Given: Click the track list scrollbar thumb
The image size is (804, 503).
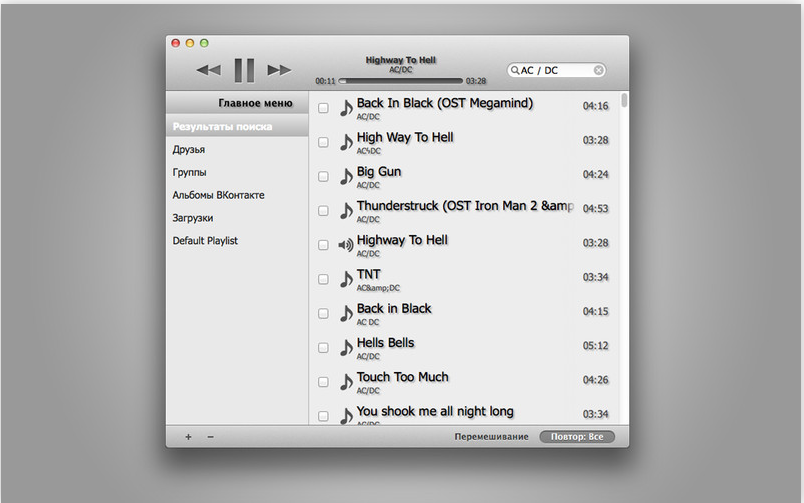Looking at the screenshot, I should coord(624,100).
